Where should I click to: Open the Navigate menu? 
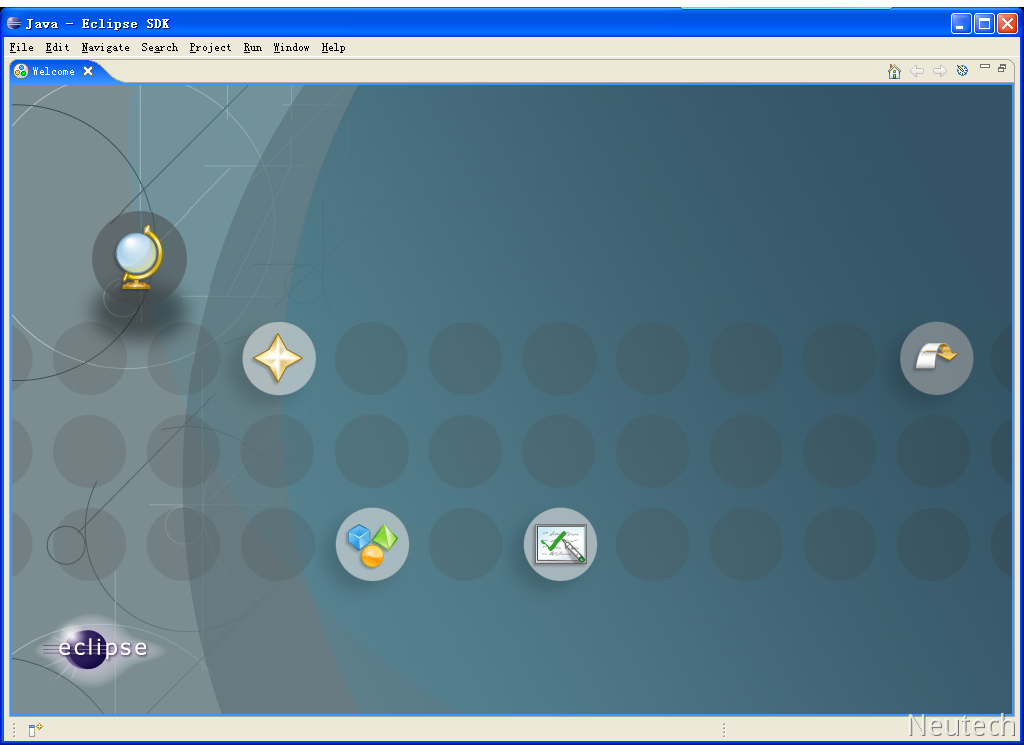[106, 48]
